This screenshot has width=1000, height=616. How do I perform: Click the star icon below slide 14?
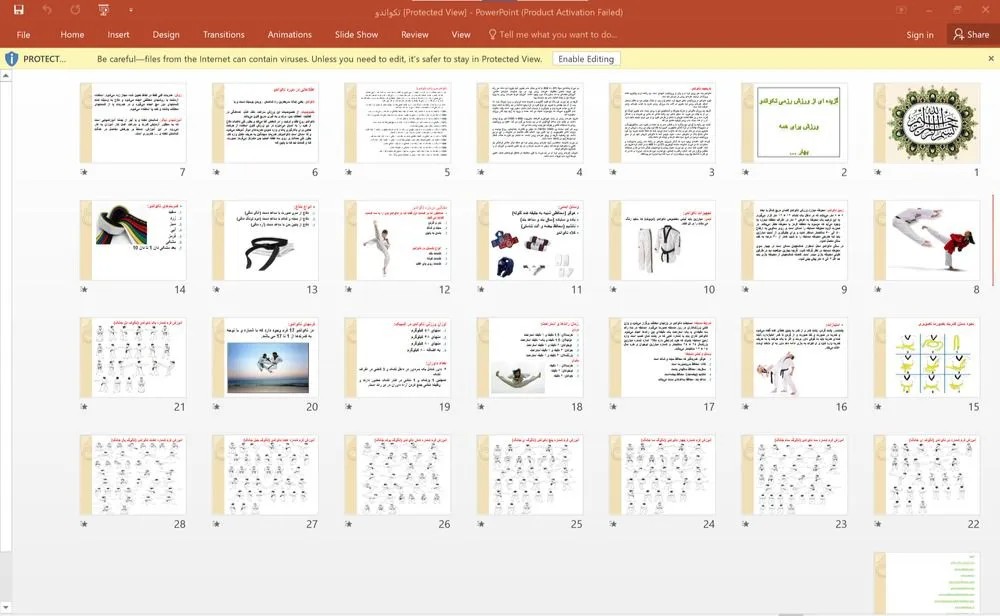(84, 290)
